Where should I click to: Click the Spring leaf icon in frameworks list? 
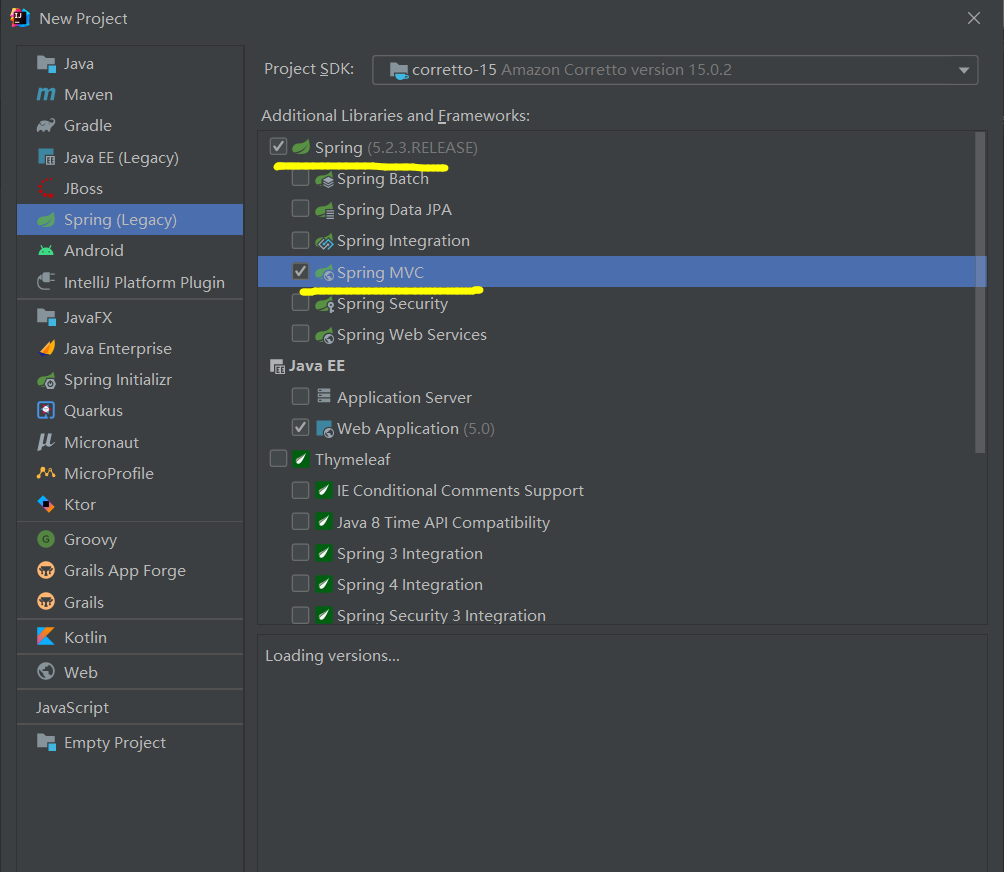(301, 147)
